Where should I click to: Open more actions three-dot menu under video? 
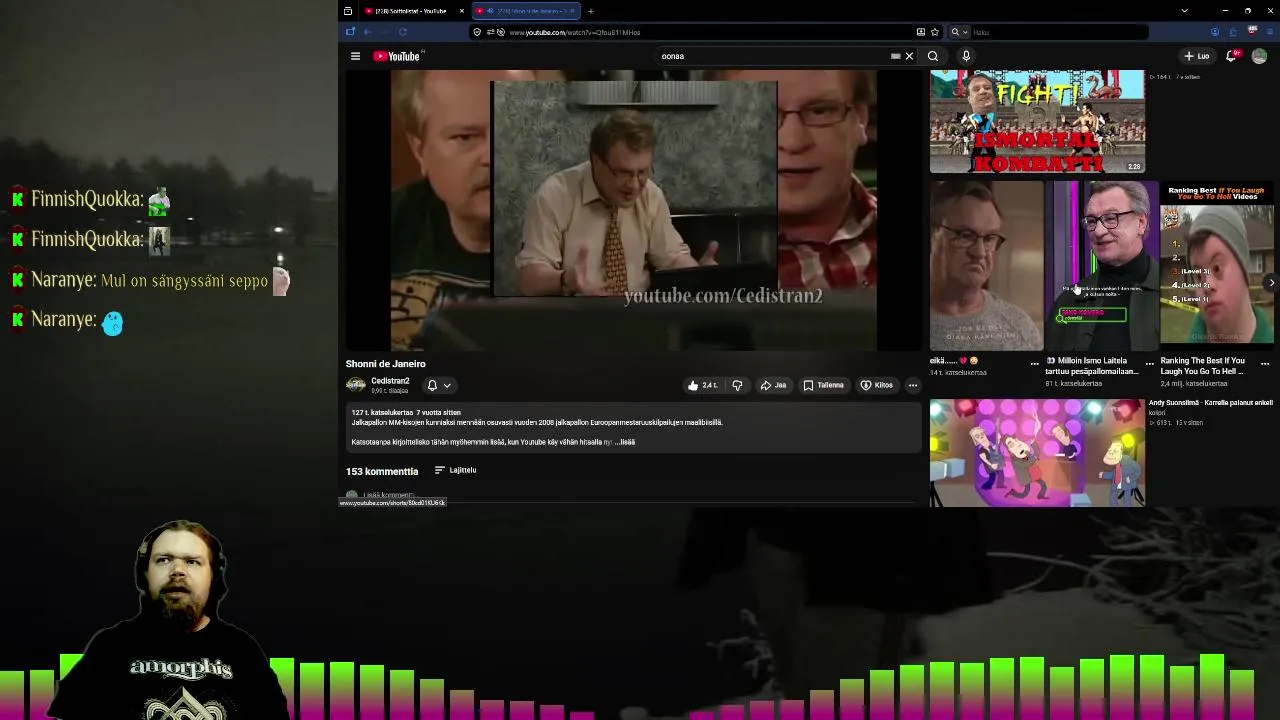[913, 385]
